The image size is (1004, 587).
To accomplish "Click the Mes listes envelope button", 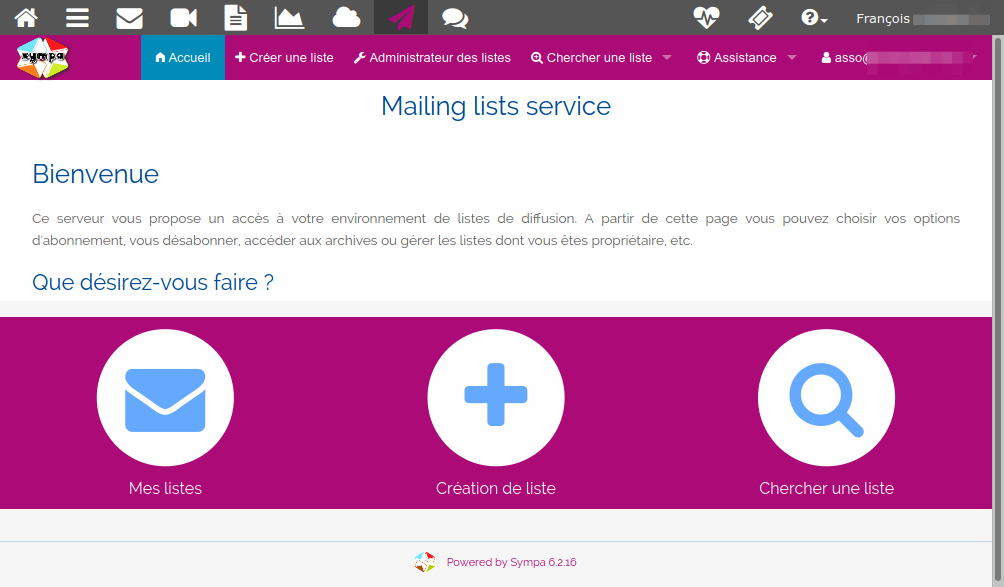I will pyautogui.click(x=165, y=398).
